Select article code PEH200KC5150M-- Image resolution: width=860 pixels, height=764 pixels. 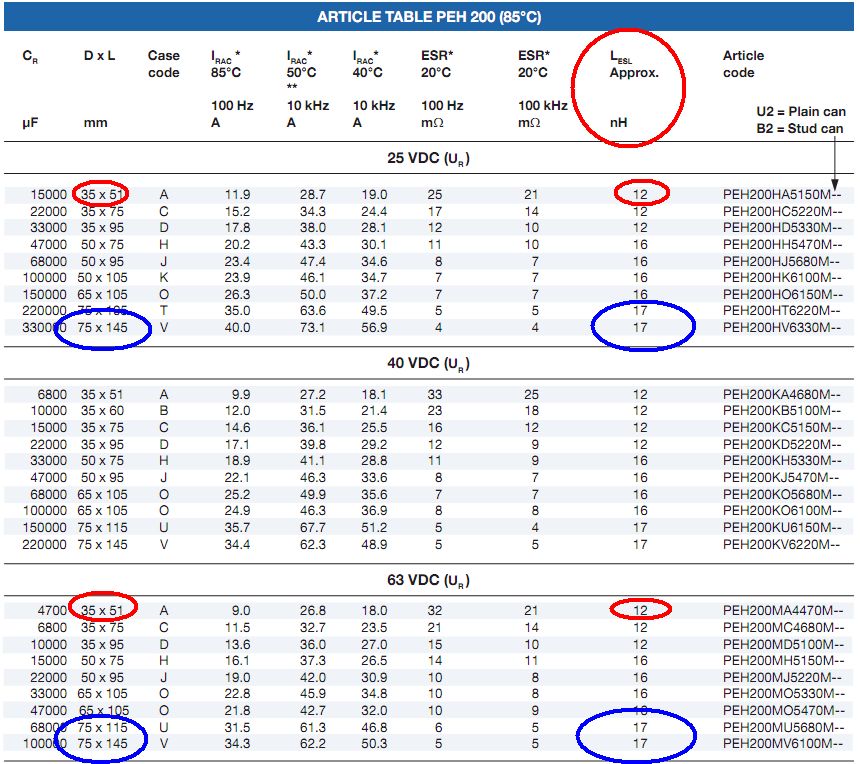(782, 428)
